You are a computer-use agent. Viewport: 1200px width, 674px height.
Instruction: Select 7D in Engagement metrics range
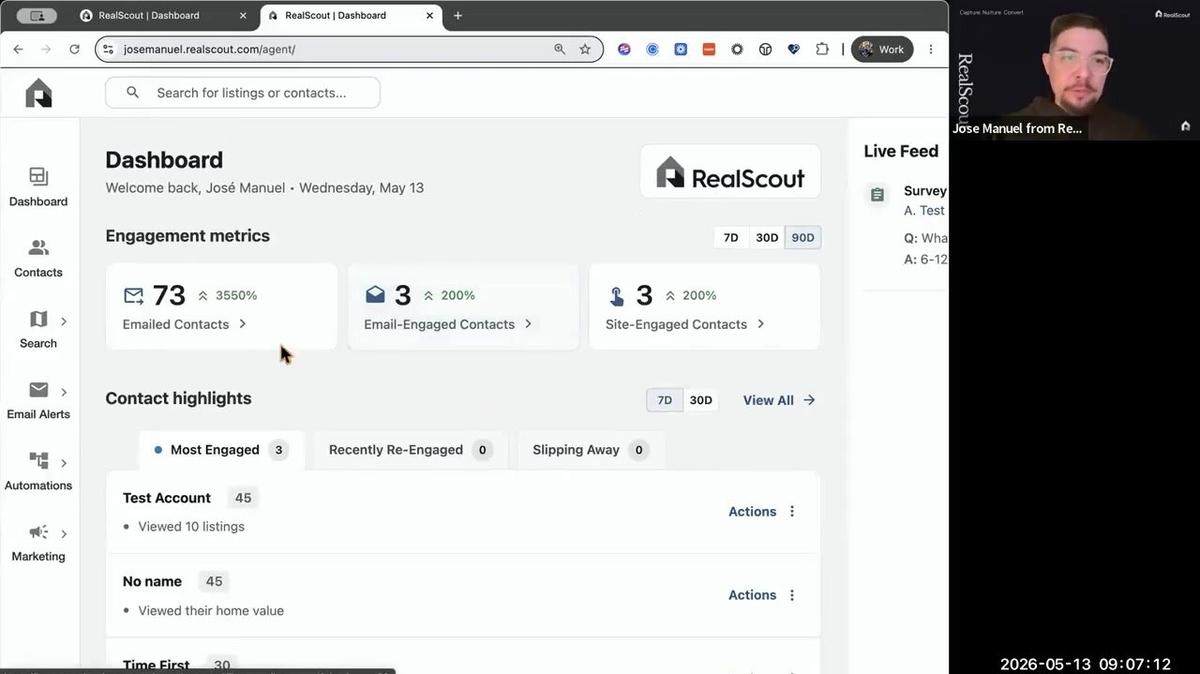pyautogui.click(x=731, y=238)
